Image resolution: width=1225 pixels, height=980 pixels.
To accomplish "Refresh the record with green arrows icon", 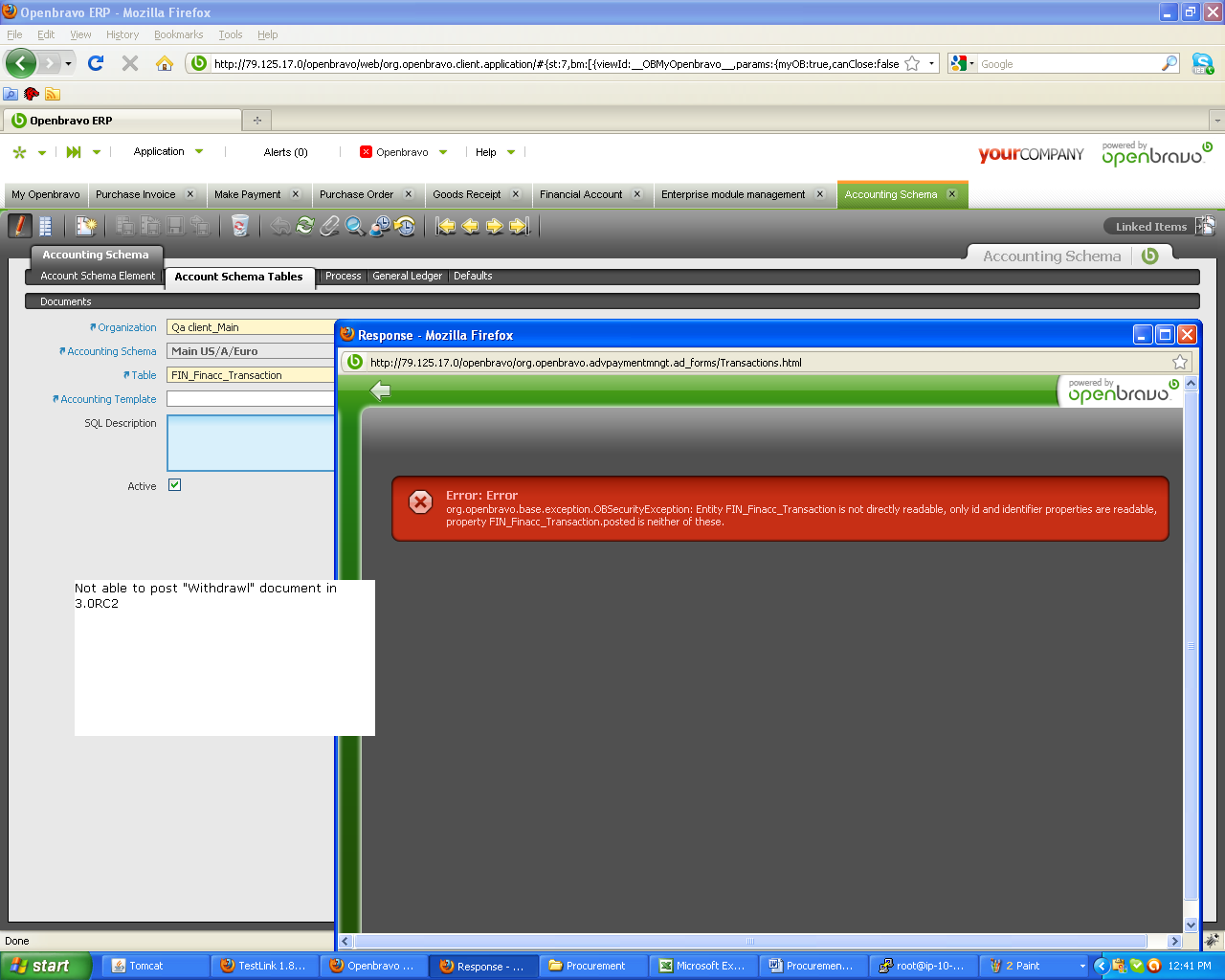I will click(x=305, y=226).
